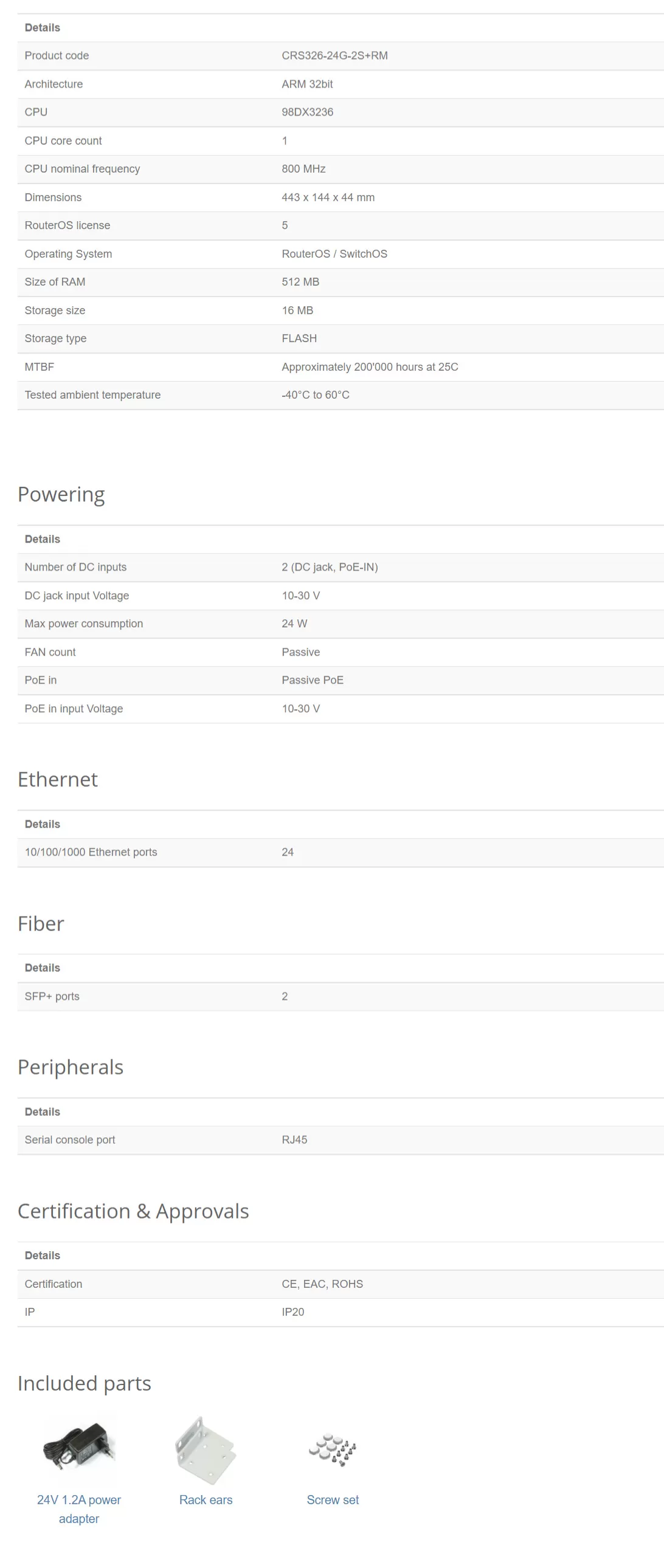Click the screw set product image
664x1568 pixels.
[333, 1451]
